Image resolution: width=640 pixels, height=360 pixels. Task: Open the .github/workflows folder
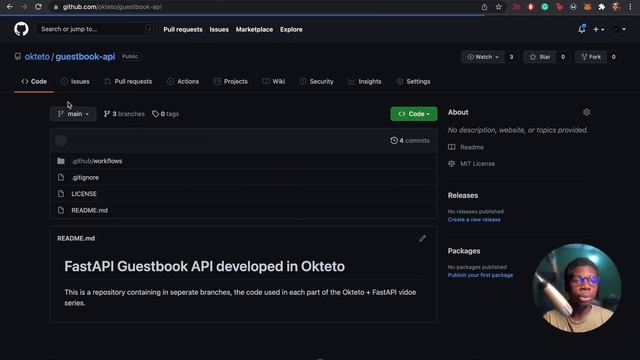(97, 161)
